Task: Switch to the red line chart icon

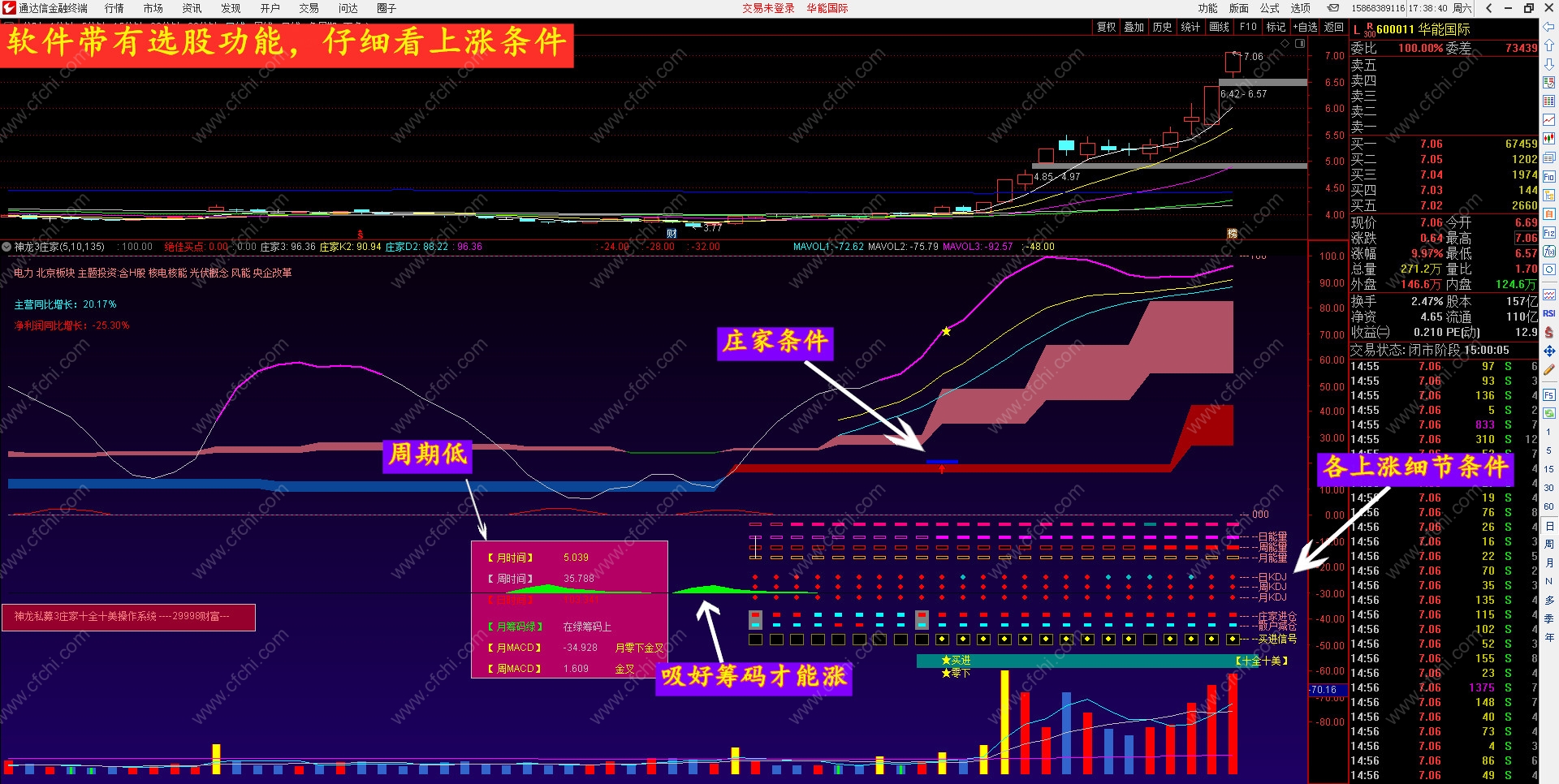Action: [1549, 119]
